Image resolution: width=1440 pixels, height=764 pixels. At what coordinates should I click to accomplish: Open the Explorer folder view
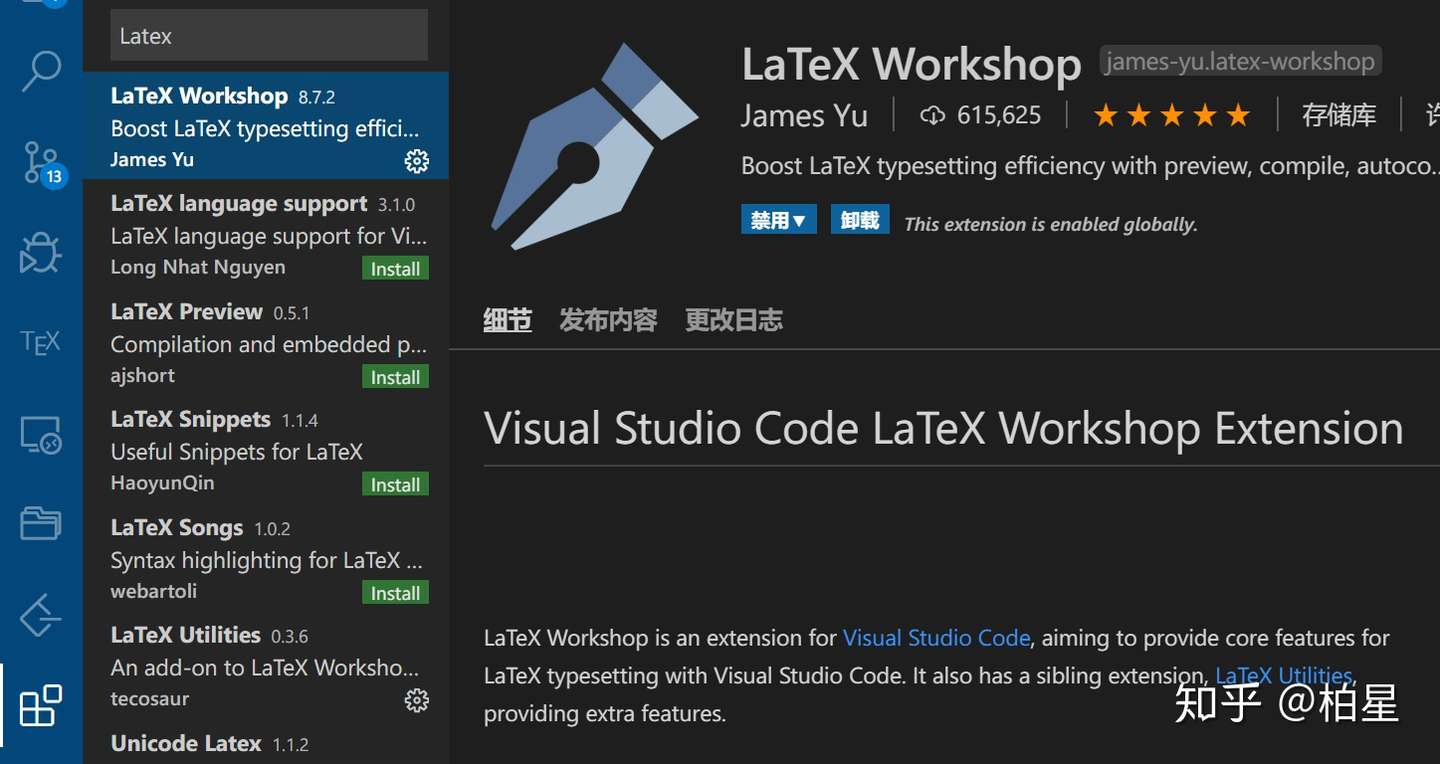tap(40, 523)
